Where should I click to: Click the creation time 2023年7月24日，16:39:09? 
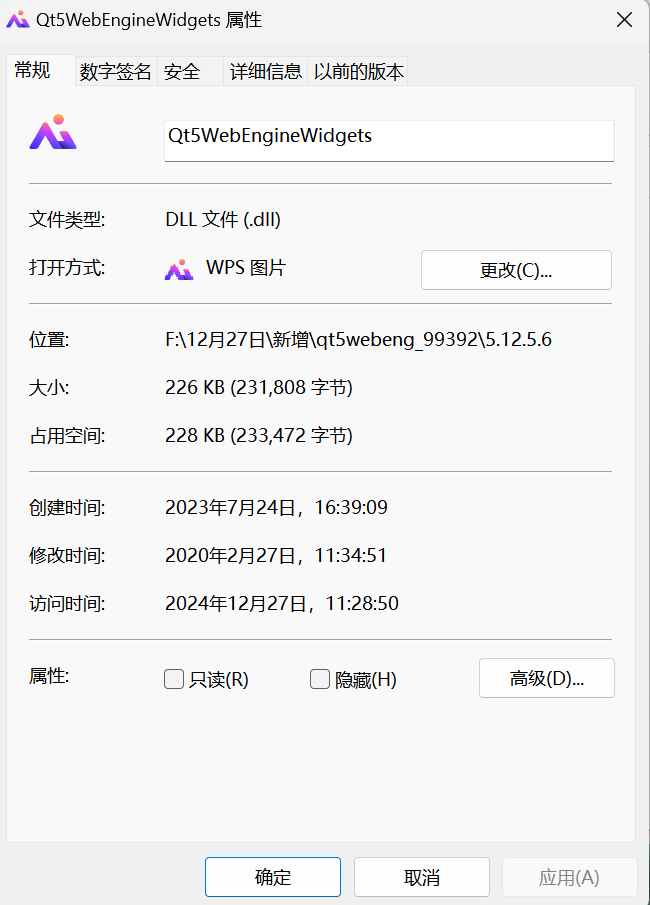(x=277, y=507)
